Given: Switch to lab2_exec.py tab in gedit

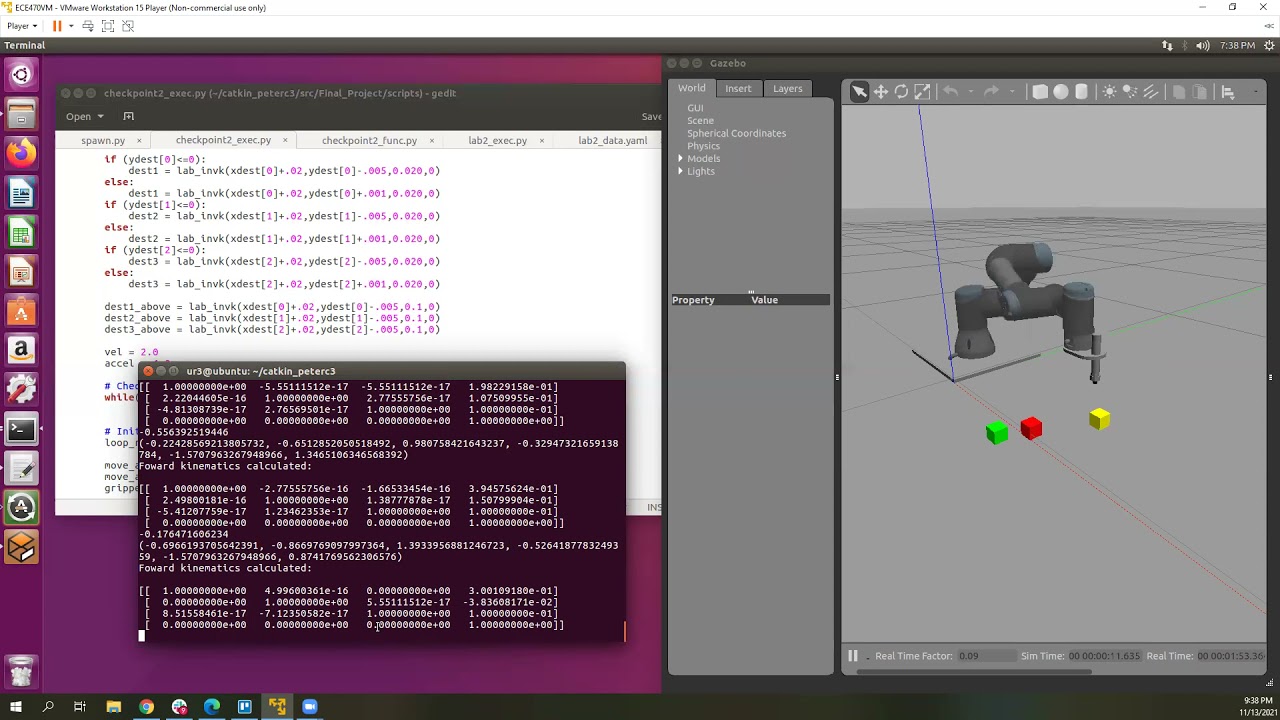Looking at the screenshot, I should click(x=497, y=140).
